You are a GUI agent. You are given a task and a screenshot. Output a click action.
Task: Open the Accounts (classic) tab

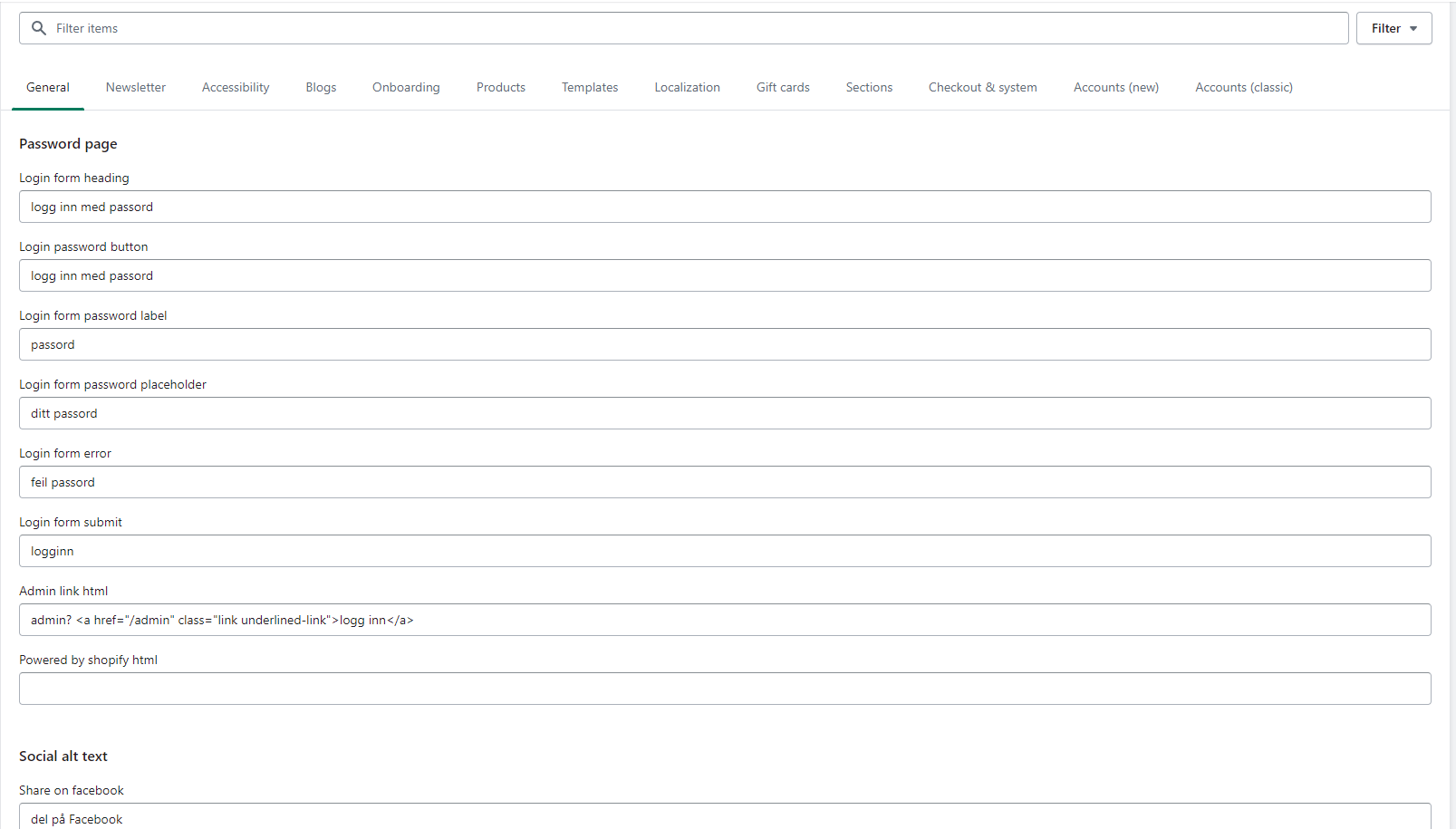(x=1244, y=88)
